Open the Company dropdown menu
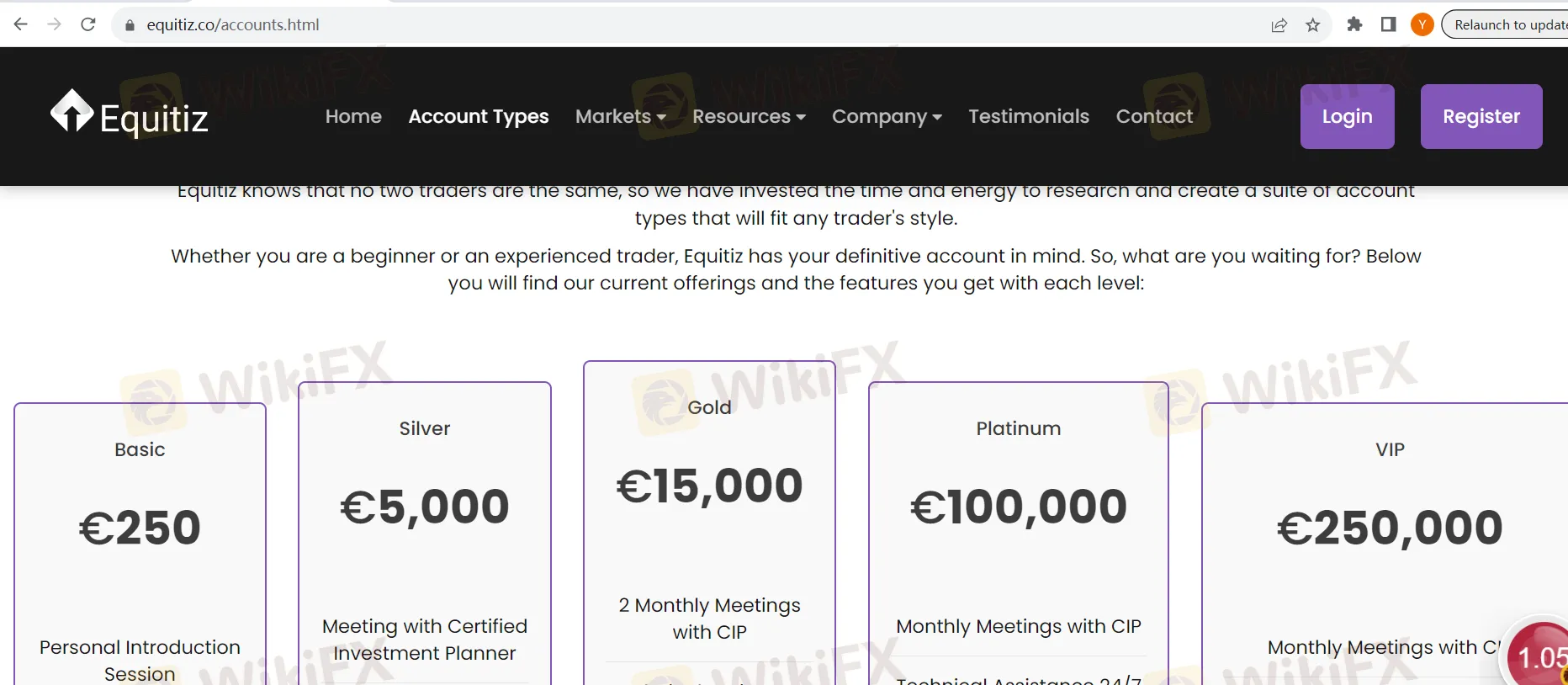Image resolution: width=1568 pixels, height=685 pixels. click(x=887, y=116)
